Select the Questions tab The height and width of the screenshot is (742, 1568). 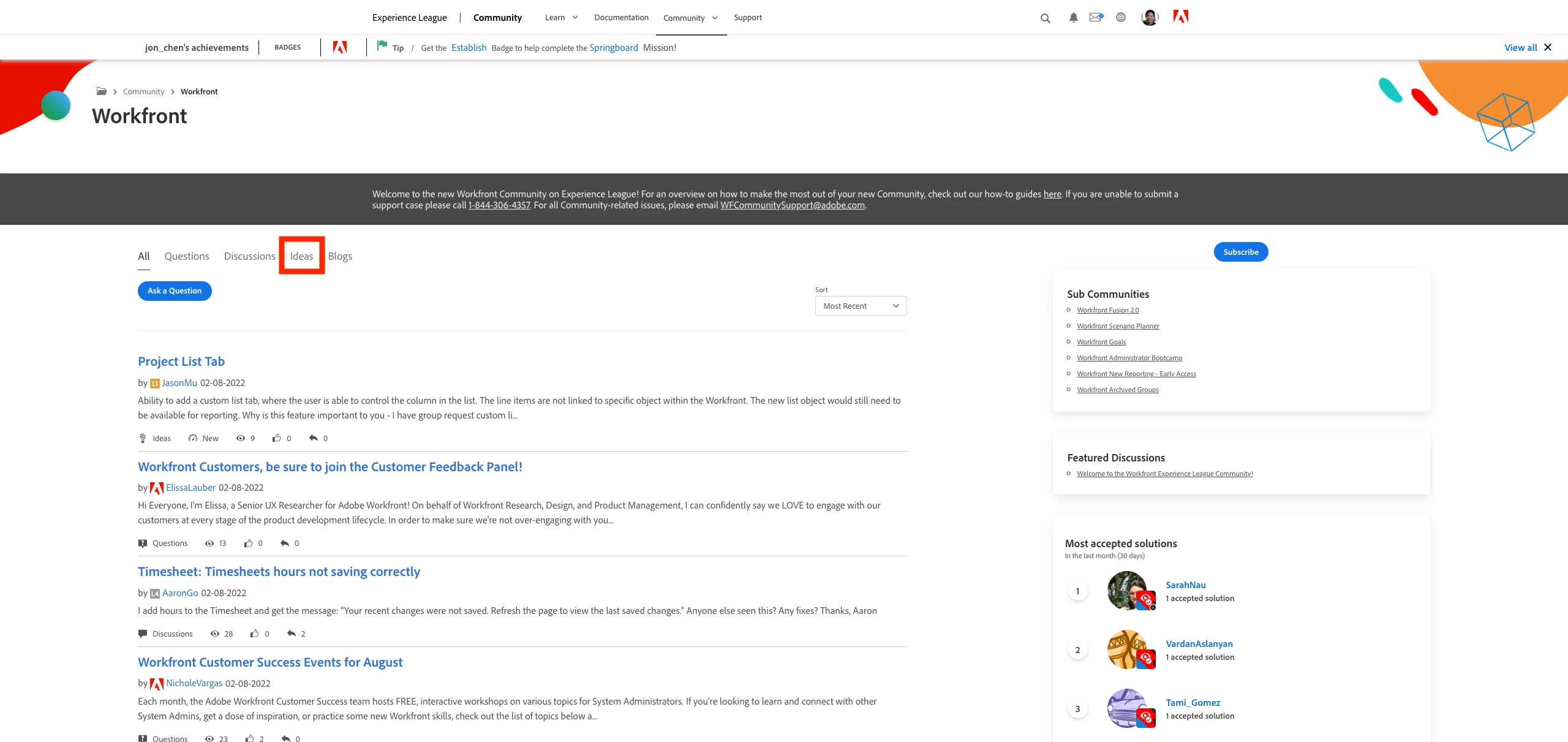coord(186,256)
